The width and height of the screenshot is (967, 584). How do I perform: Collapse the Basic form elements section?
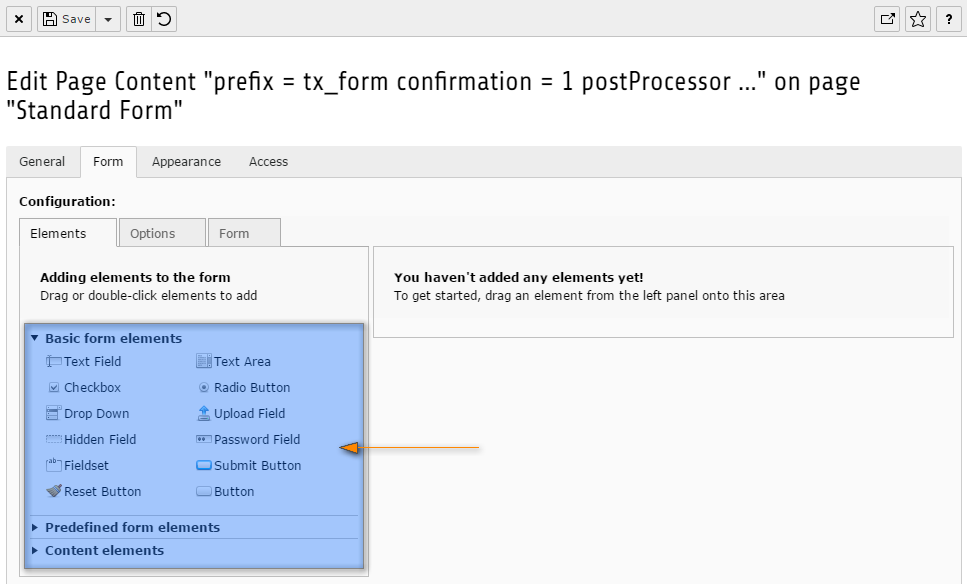pyautogui.click(x=107, y=338)
